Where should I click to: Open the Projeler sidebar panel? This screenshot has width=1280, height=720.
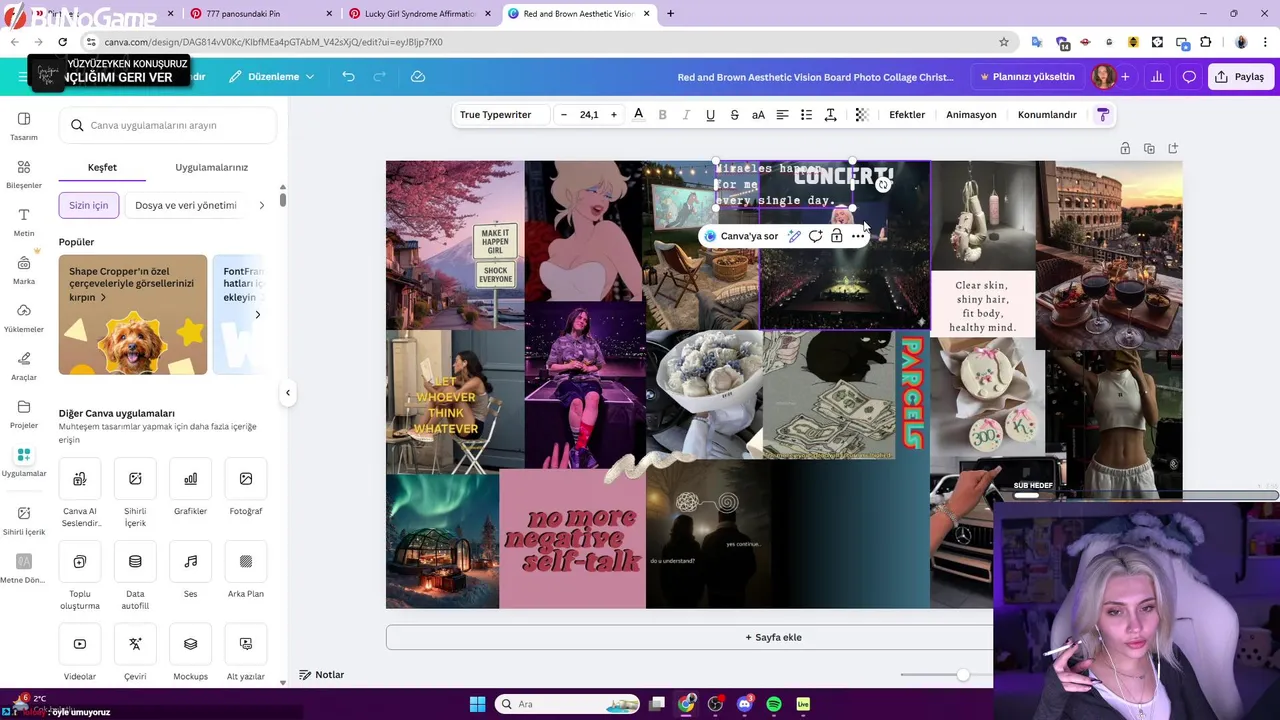click(24, 414)
